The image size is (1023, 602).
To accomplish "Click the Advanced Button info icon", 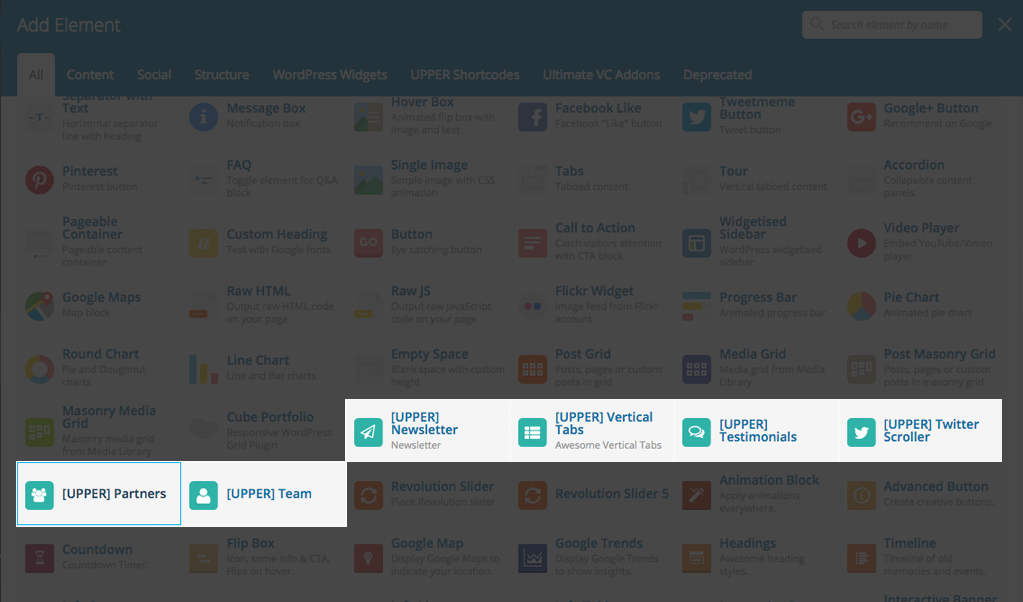I will tap(861, 495).
